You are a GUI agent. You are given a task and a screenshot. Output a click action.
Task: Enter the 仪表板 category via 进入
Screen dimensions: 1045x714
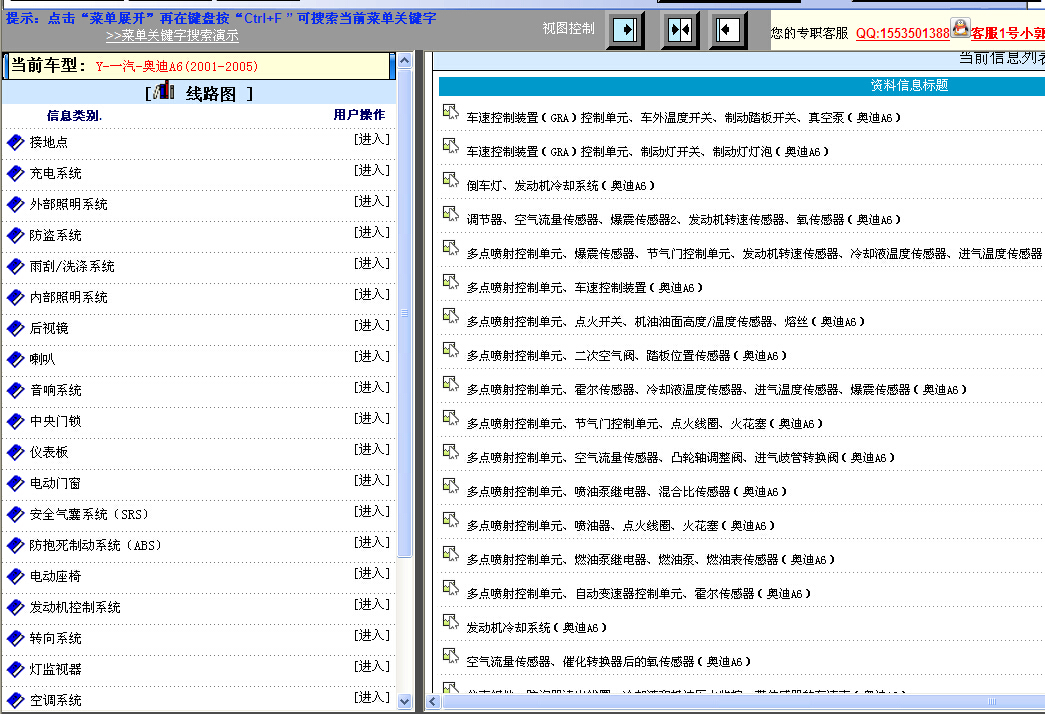[372, 449]
